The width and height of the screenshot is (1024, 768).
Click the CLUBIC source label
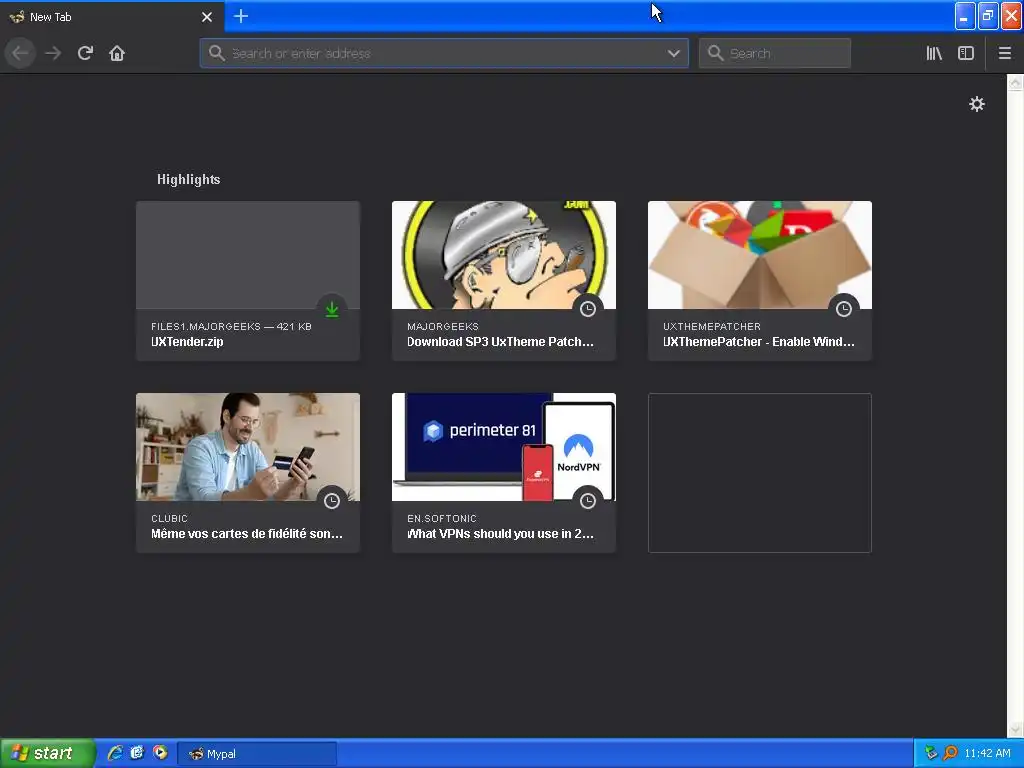coord(169,519)
